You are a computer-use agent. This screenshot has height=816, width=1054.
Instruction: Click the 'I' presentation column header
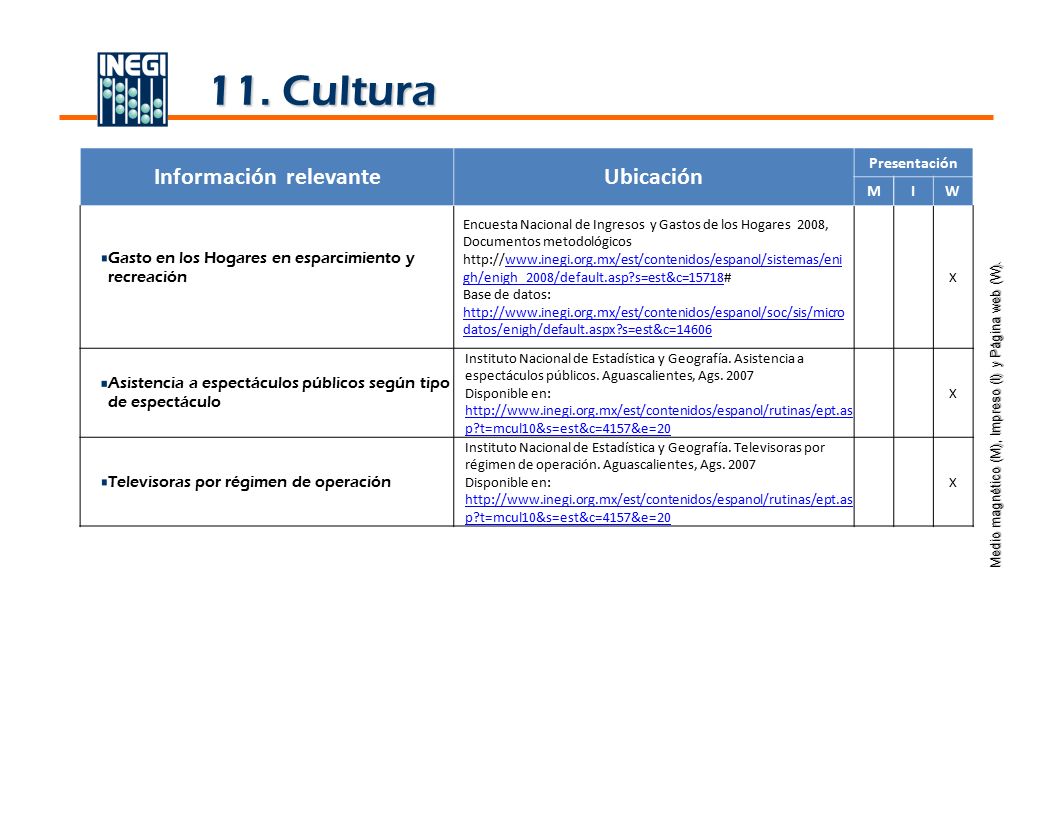(x=913, y=192)
